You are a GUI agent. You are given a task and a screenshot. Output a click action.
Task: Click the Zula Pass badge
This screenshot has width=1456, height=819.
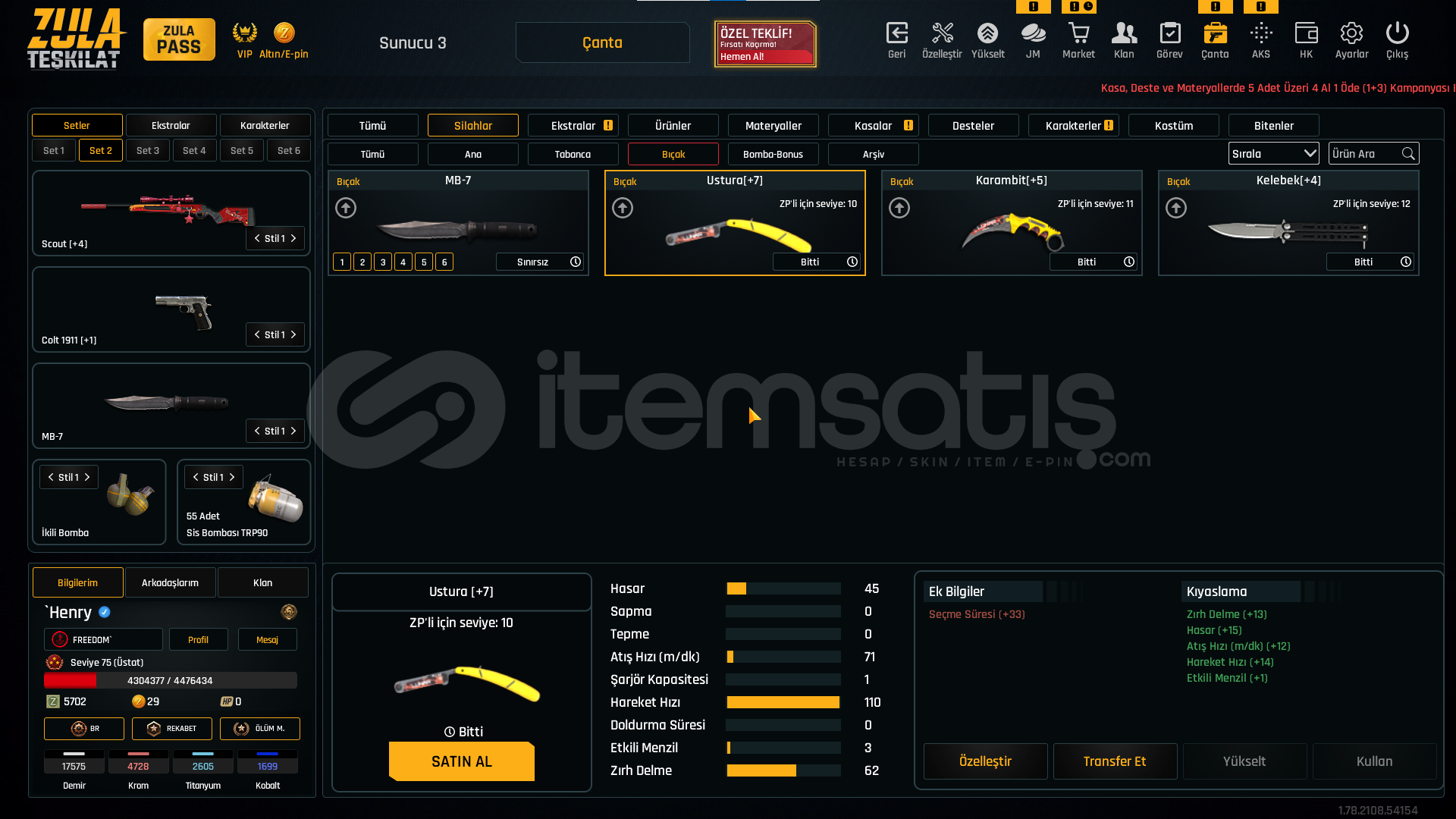(x=179, y=39)
